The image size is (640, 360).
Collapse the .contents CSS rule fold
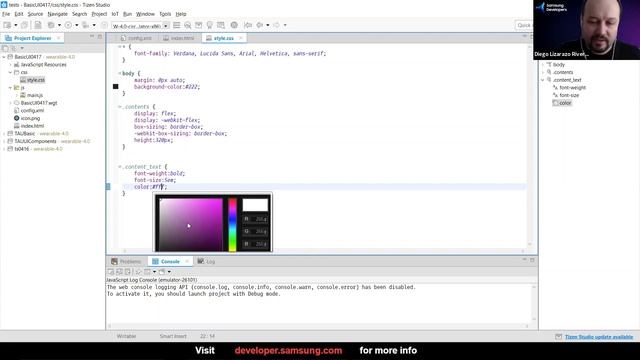(120, 107)
